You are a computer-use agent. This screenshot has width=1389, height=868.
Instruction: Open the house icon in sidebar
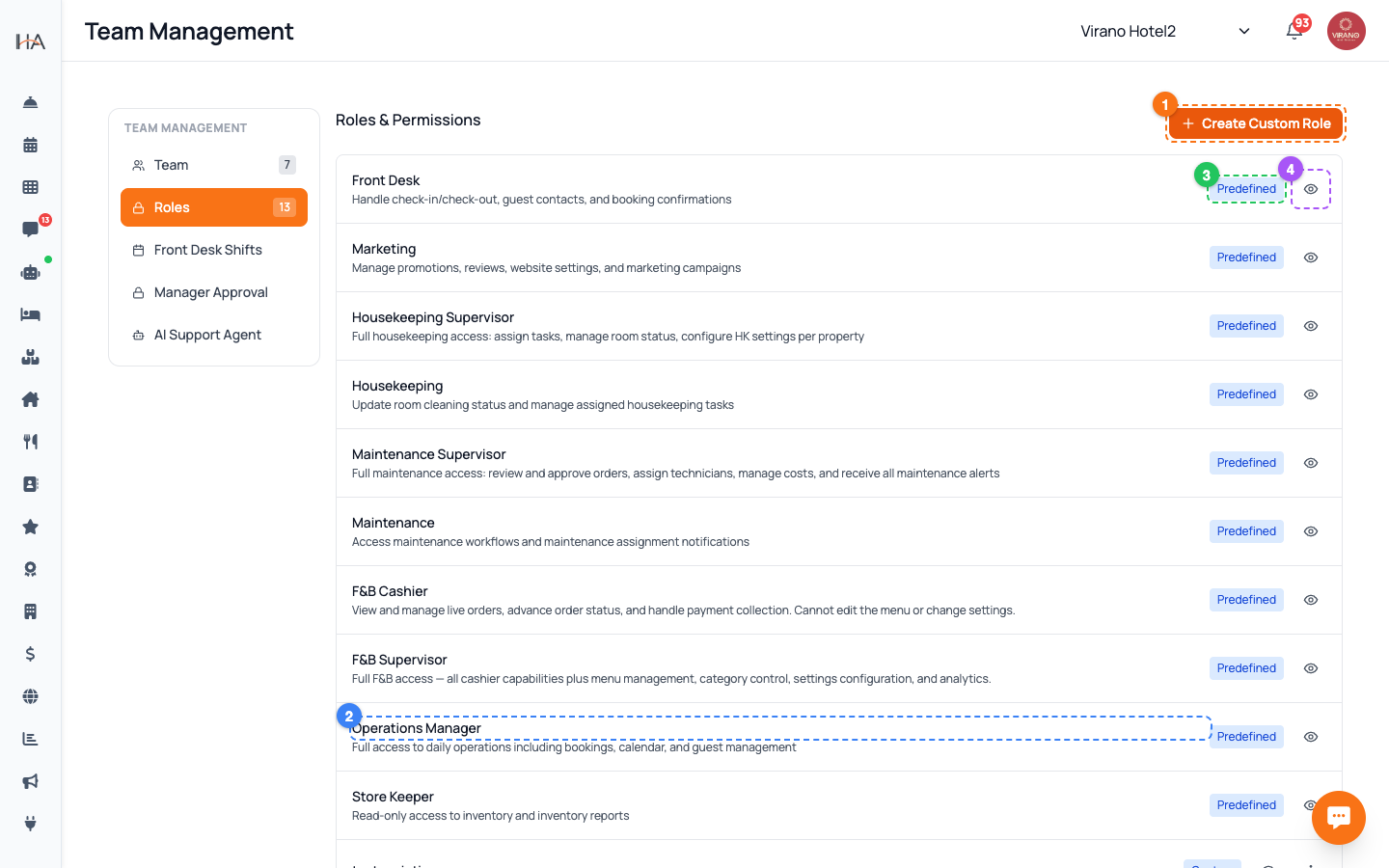pos(30,399)
